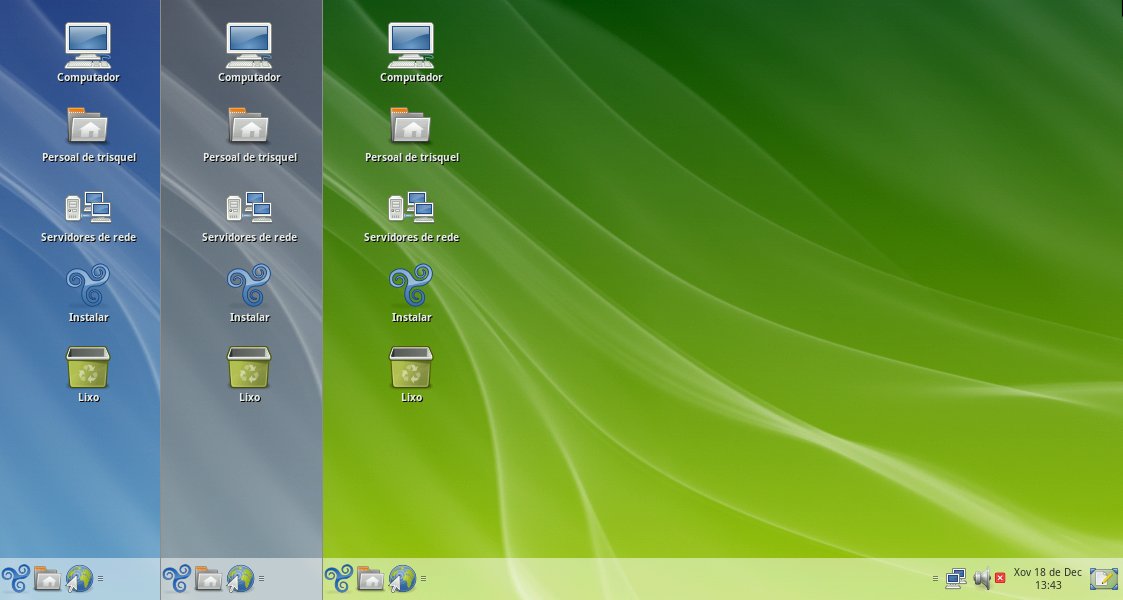The width and height of the screenshot is (1123, 600).
Task: Open the calendar from Xov 18 de Dec clock
Action: point(1048,579)
